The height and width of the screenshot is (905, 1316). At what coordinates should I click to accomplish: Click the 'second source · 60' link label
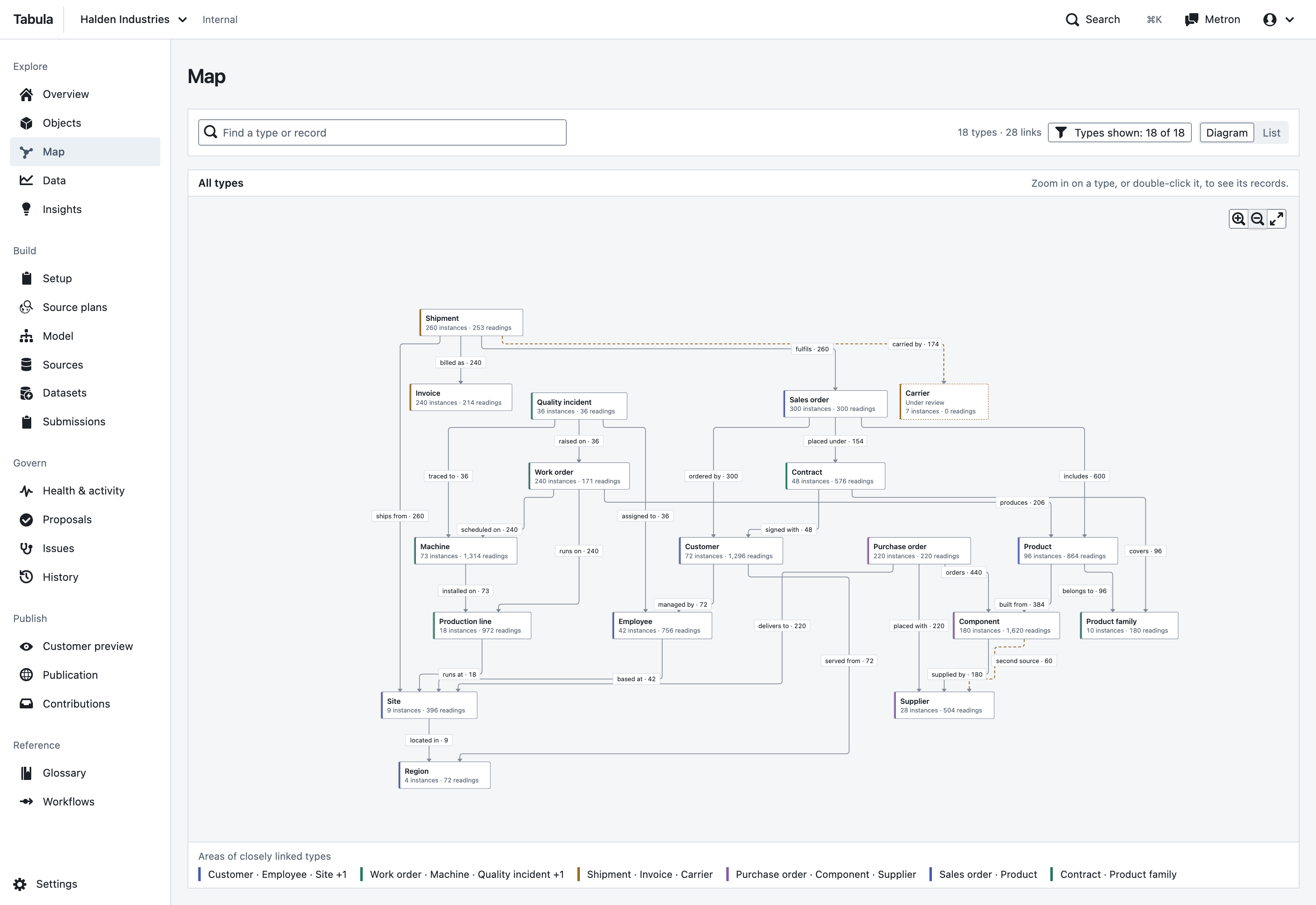(x=1024, y=661)
